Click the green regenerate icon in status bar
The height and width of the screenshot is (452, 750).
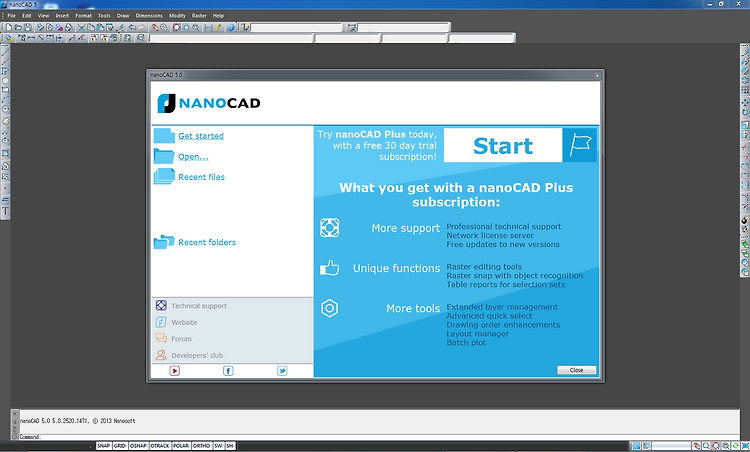point(736,446)
